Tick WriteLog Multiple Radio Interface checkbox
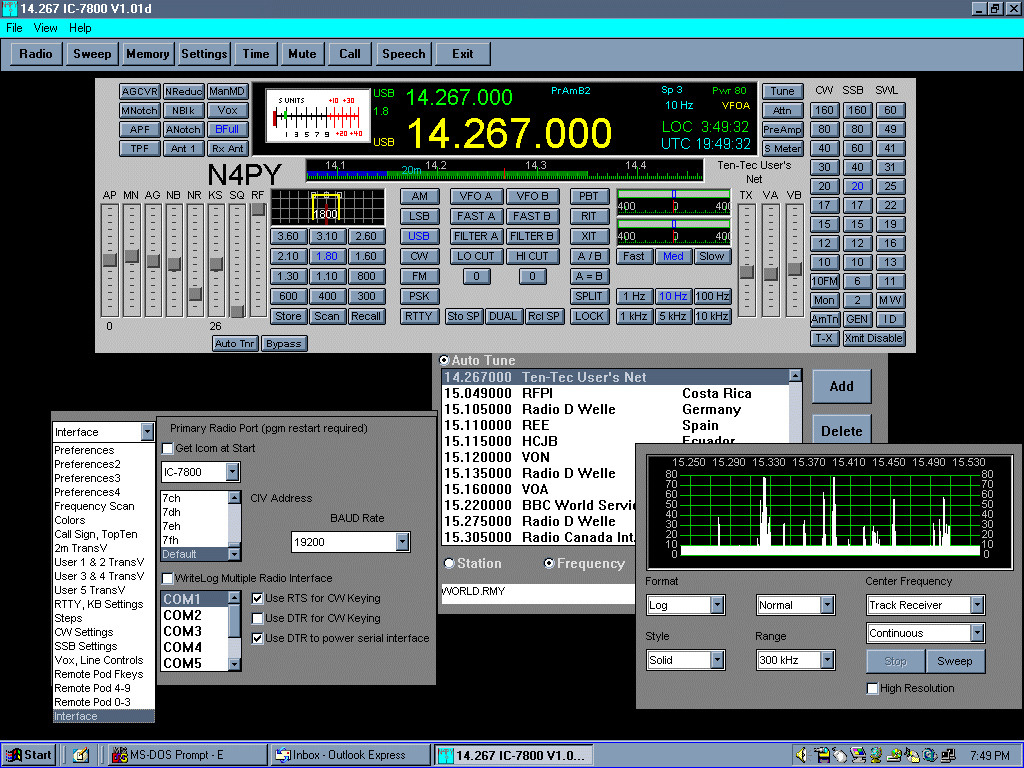 (167, 578)
